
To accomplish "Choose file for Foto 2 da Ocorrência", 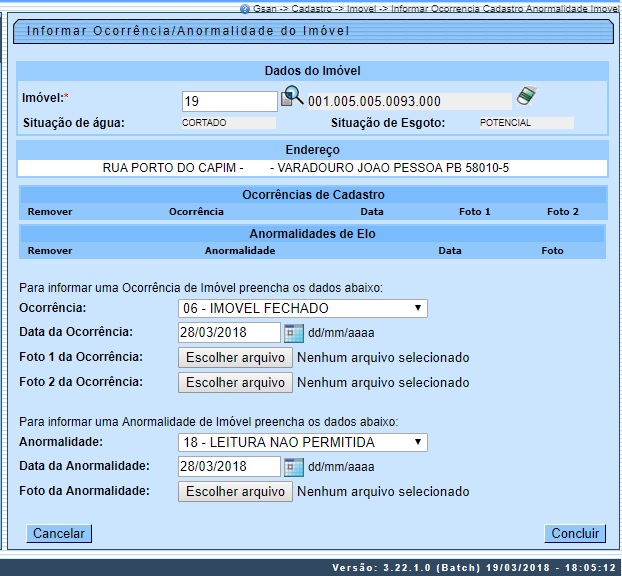I will [235, 382].
